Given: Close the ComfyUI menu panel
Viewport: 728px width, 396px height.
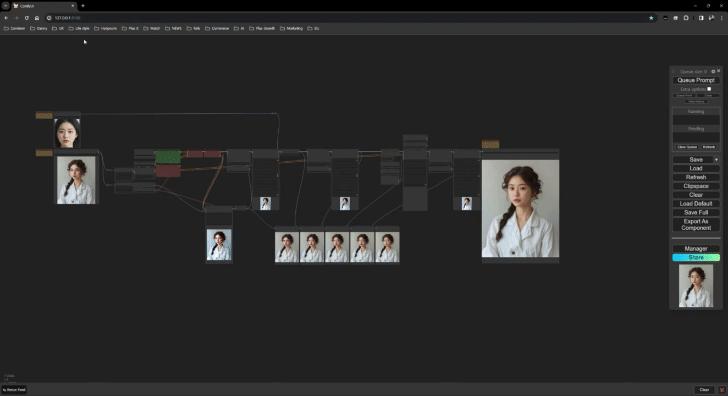Looking at the screenshot, I should coord(719,71).
